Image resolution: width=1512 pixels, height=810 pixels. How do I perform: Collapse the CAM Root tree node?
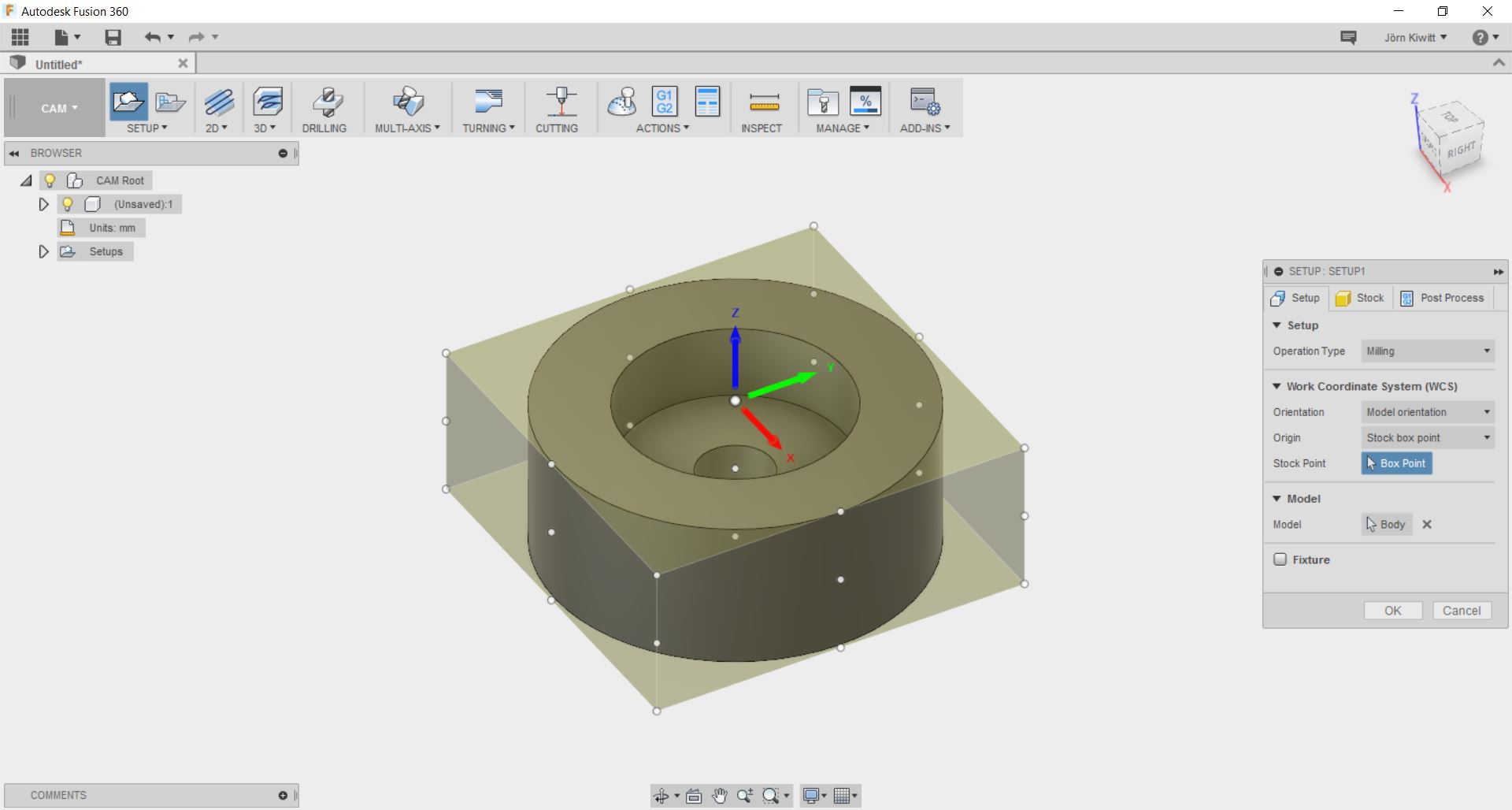[x=26, y=180]
